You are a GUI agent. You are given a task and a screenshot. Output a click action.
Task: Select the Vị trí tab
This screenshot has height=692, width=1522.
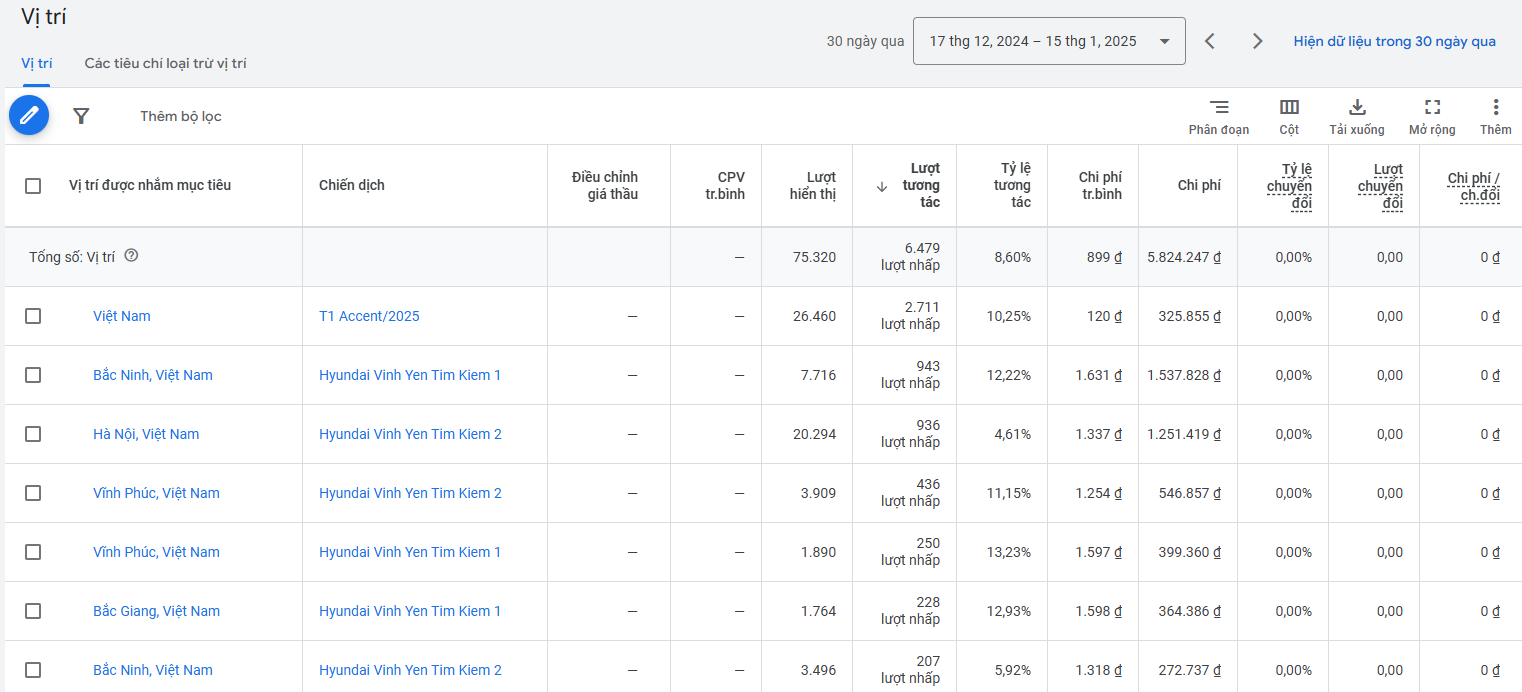36,64
